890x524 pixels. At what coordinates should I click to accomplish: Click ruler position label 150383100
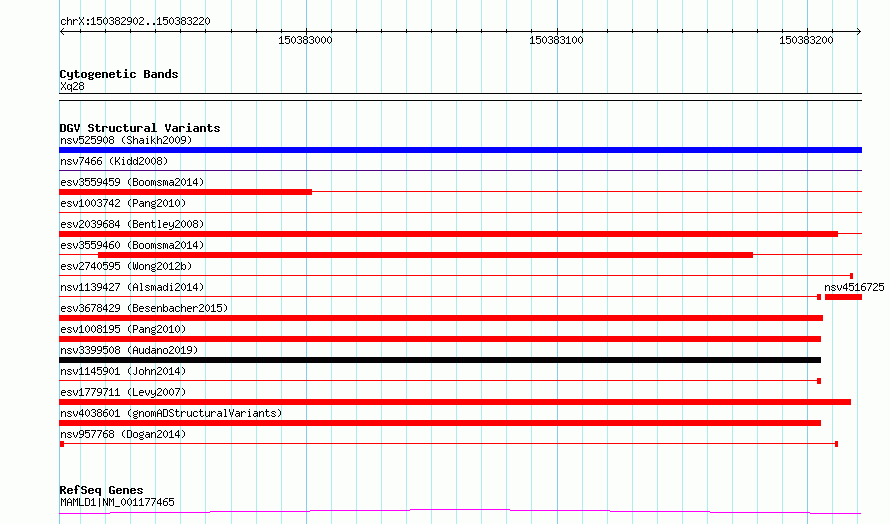(556, 40)
